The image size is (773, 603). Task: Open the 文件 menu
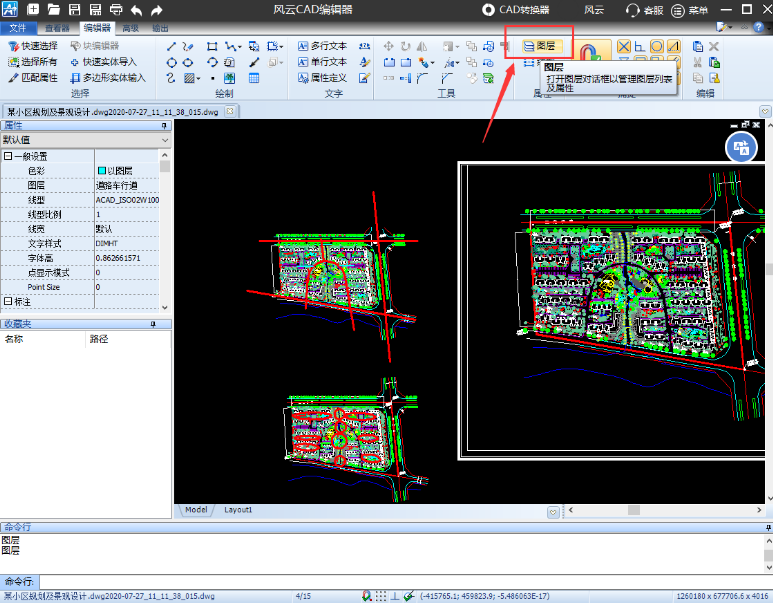pyautogui.click(x=18, y=29)
